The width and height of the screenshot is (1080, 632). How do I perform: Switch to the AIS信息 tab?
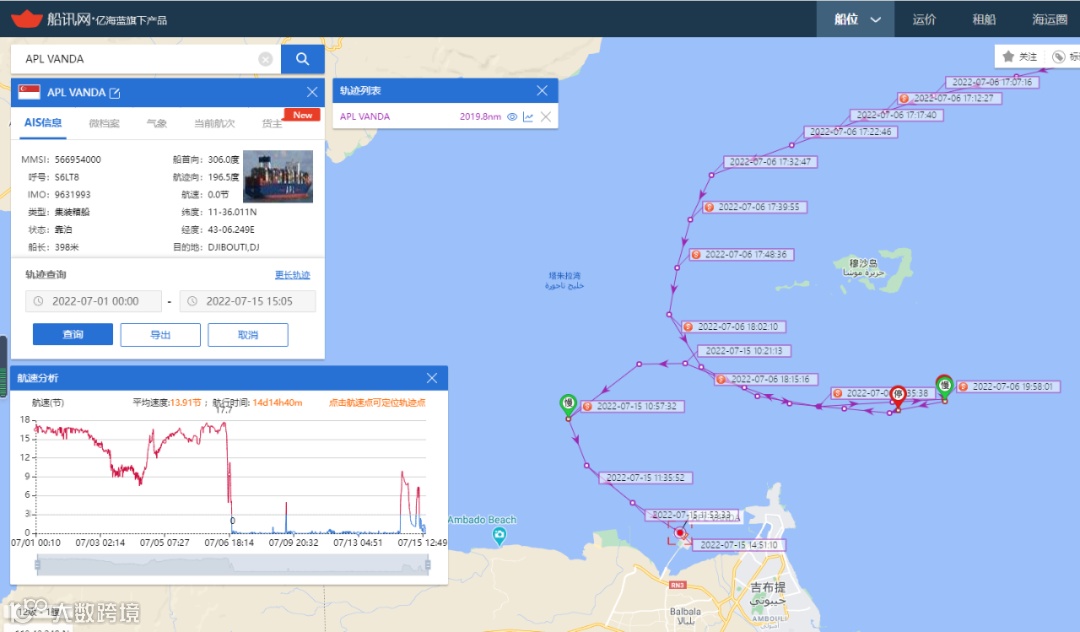[43, 123]
